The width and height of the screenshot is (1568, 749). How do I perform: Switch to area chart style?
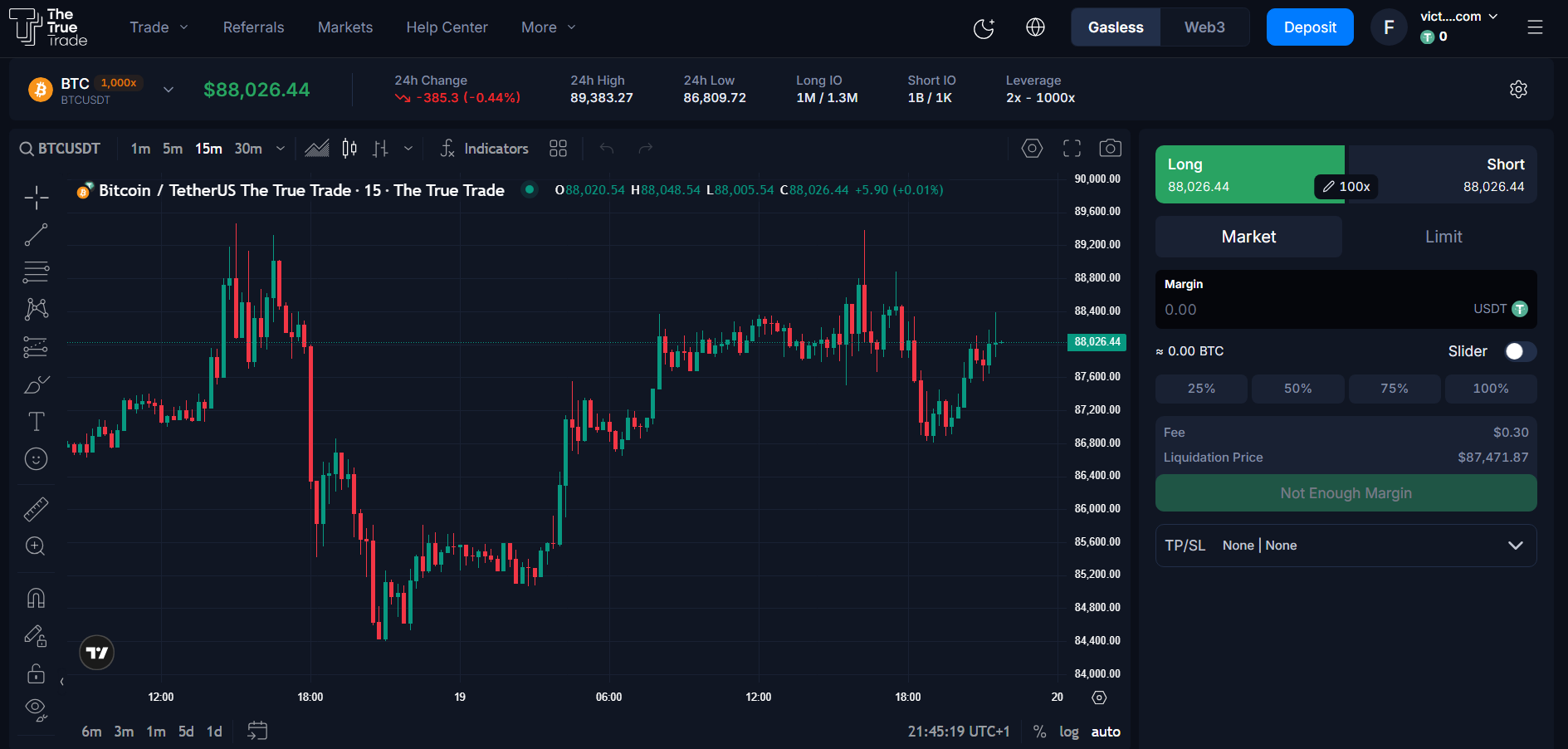pyautogui.click(x=317, y=149)
